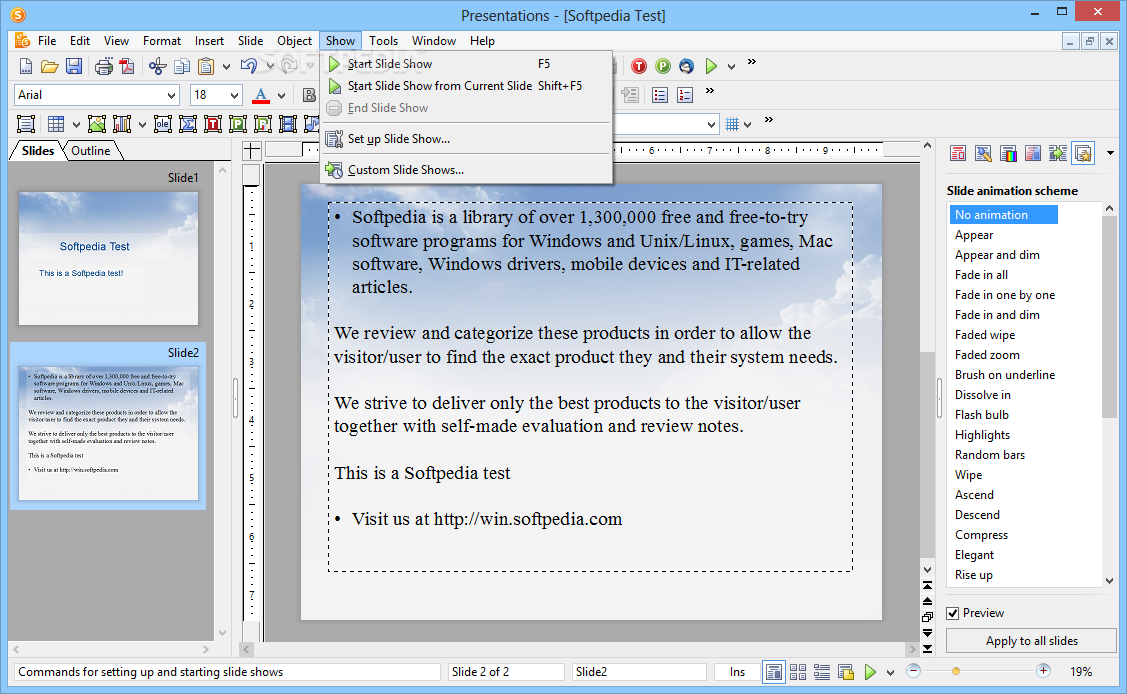The height and width of the screenshot is (694, 1127).
Task: Open color scheme icon in sidebar
Action: pos(1008,153)
